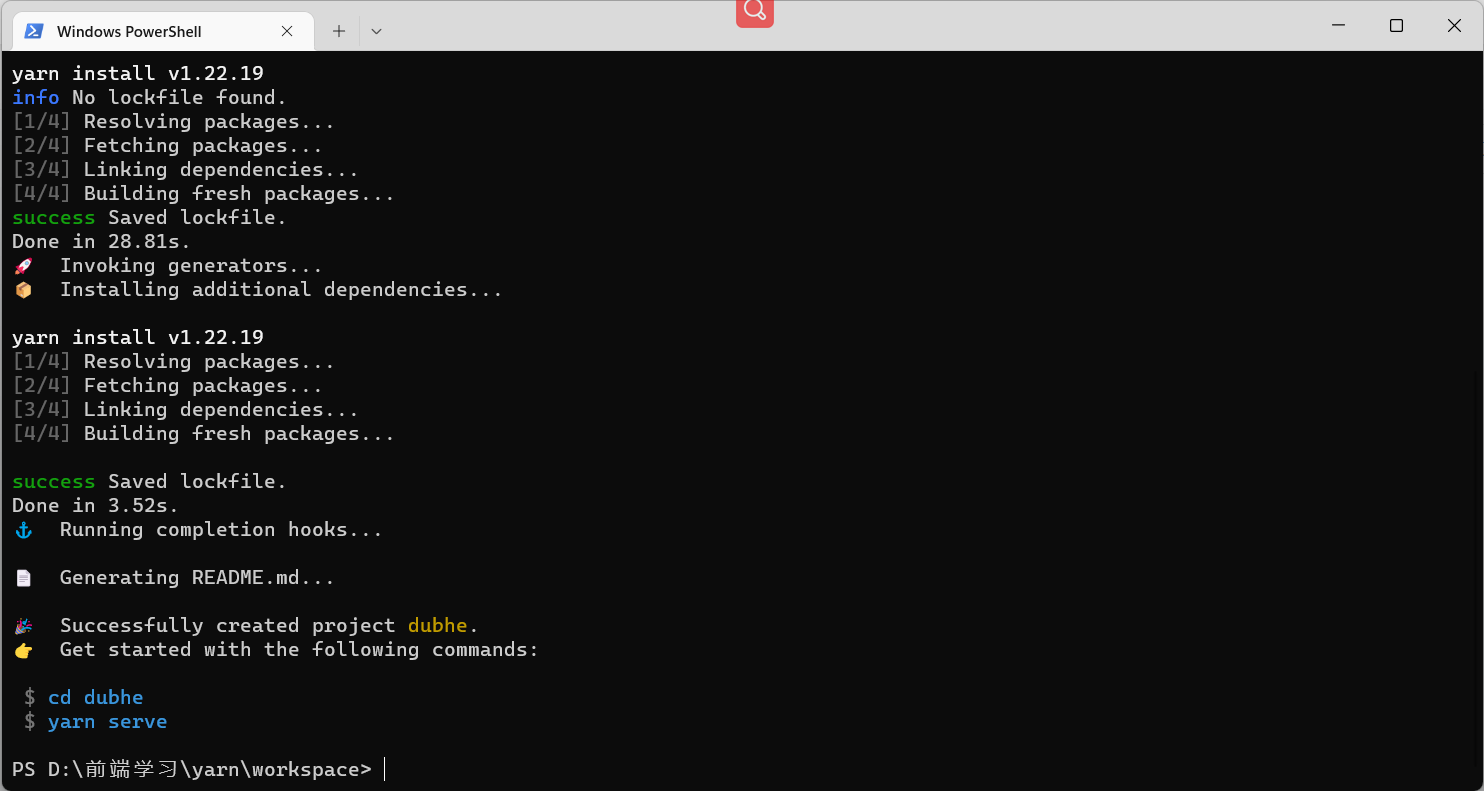This screenshot has height=791, width=1484.
Task: Close the terminal window
Action: coord(1454,26)
